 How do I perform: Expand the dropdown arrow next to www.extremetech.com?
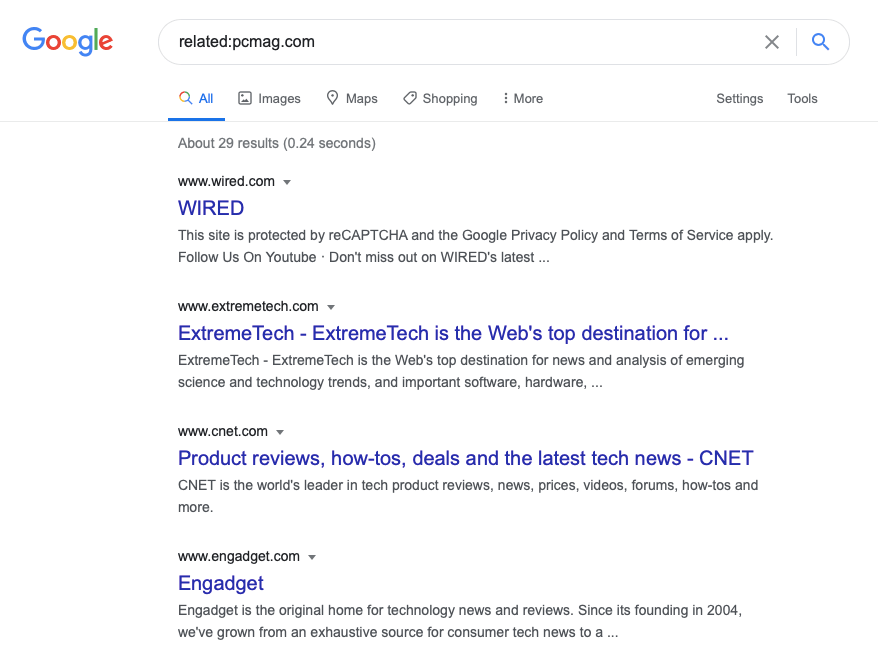pyautogui.click(x=331, y=307)
